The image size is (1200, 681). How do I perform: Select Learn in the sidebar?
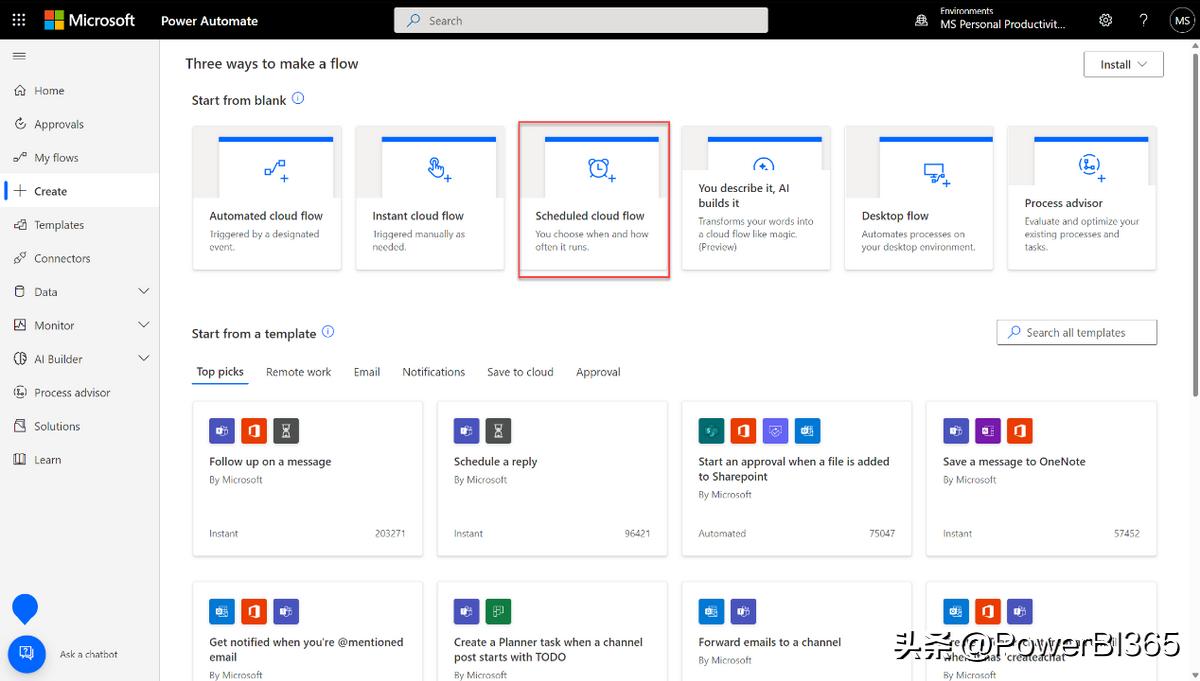[x=48, y=459]
